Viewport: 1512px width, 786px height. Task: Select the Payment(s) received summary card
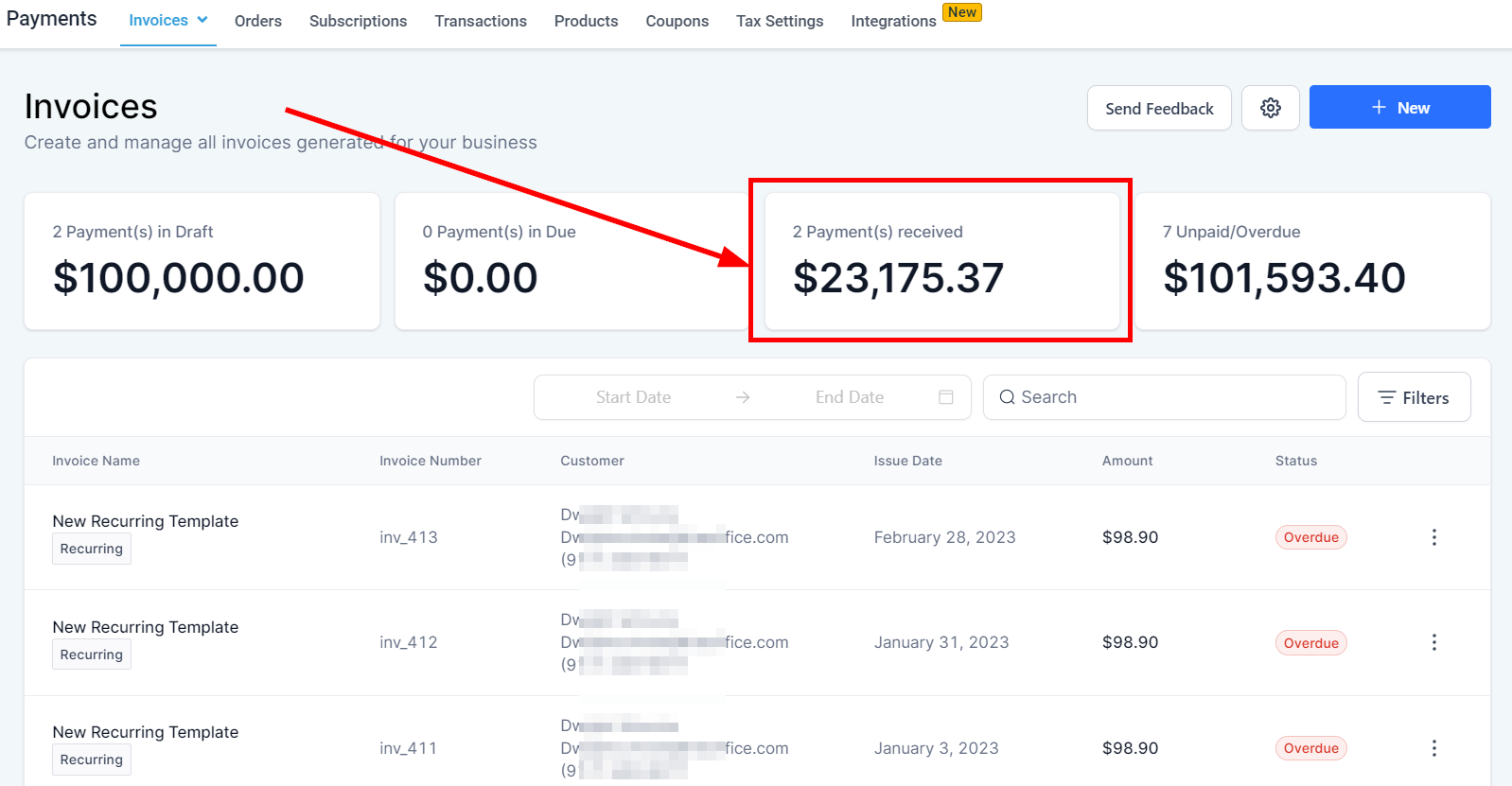[x=941, y=262]
